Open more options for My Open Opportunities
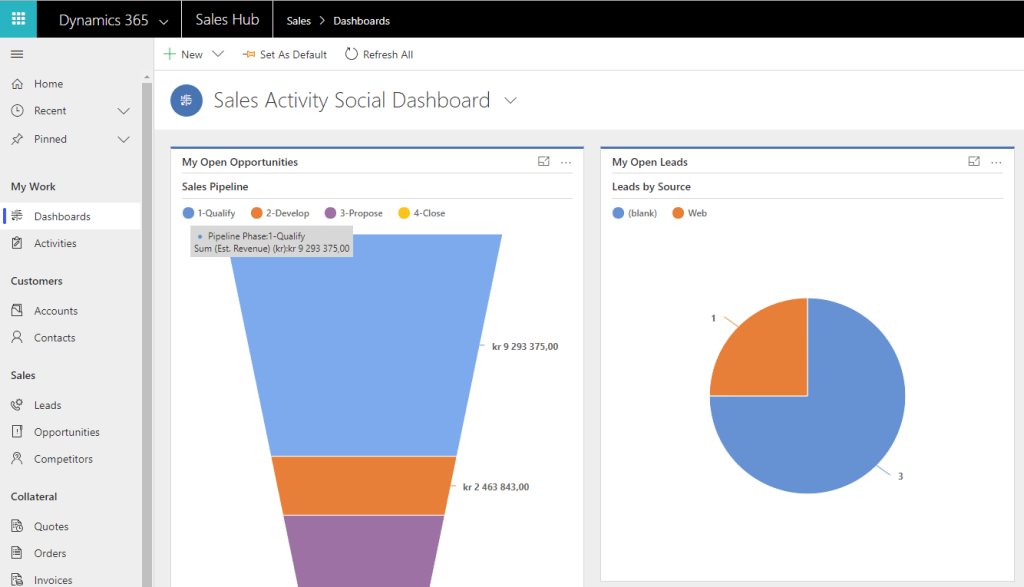Viewport: 1024px width, 587px height. (566, 162)
